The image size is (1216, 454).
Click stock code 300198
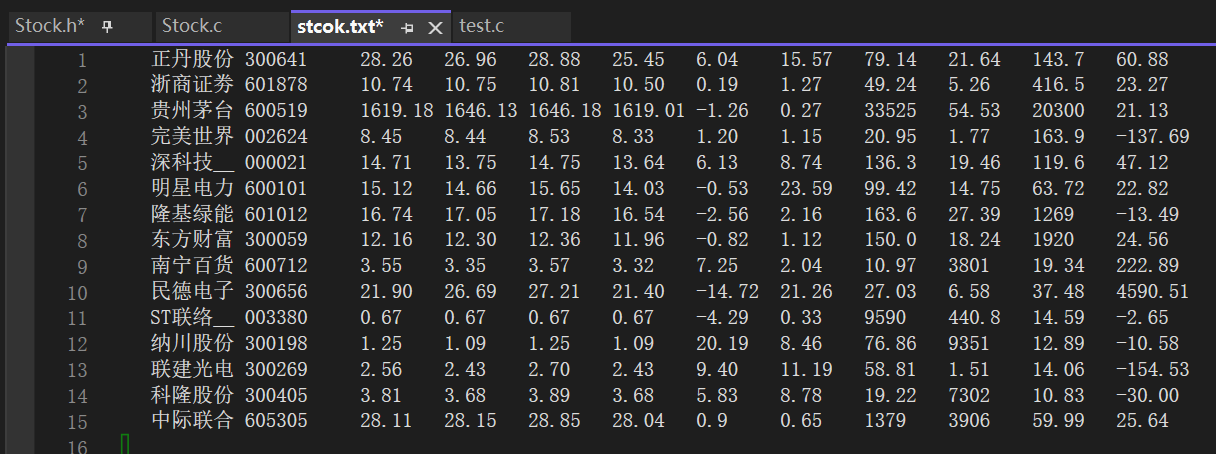pos(276,344)
